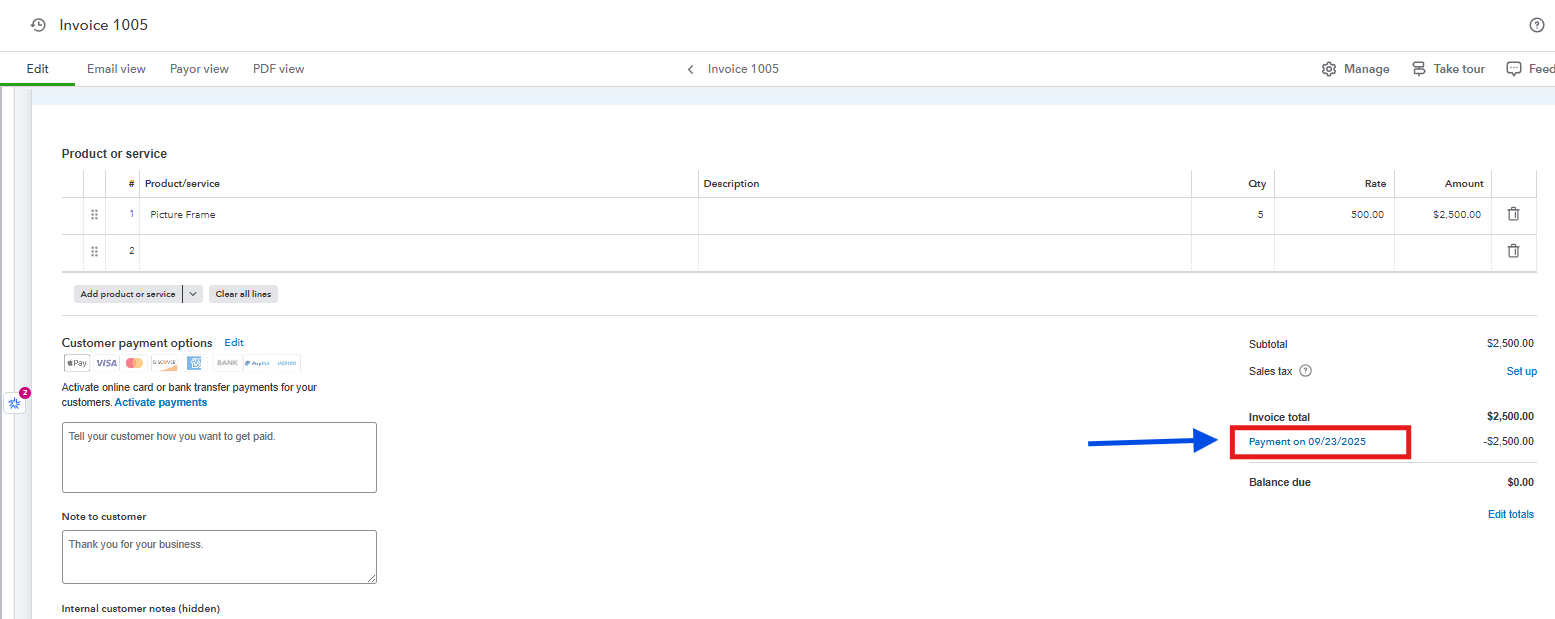Click the help question mark icon

pyautogui.click(x=1537, y=25)
